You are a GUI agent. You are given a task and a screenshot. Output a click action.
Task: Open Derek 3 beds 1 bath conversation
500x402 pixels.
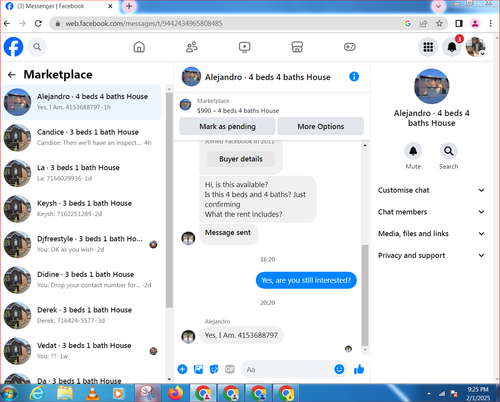click(x=81, y=315)
